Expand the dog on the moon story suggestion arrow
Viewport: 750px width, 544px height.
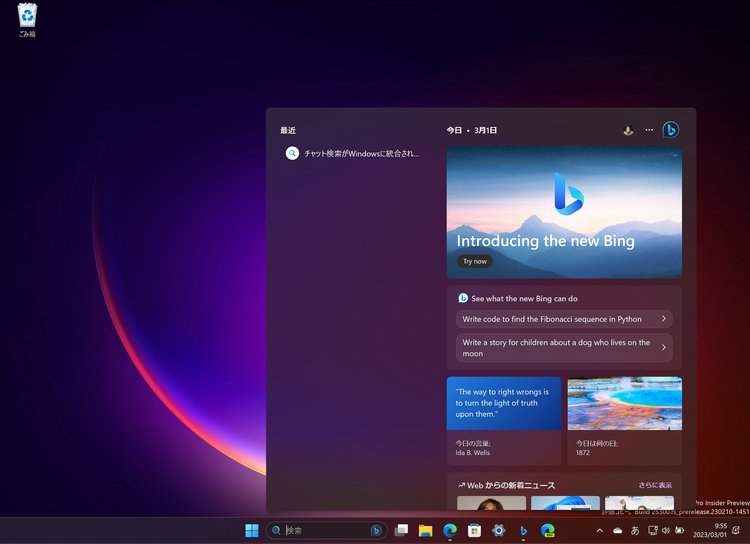coord(663,348)
